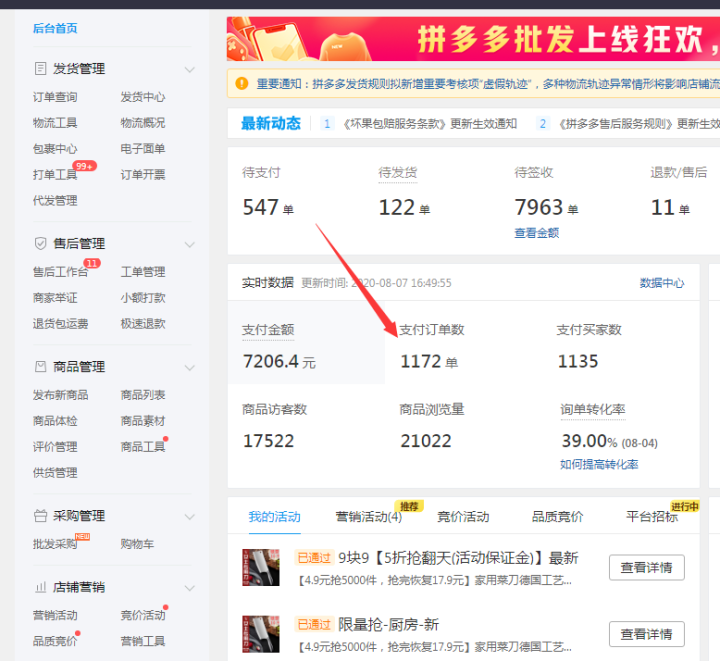Viewport: 720px width, 661px height.
Task: Open 退货包运费 menu item
Action: pyautogui.click(x=60, y=324)
